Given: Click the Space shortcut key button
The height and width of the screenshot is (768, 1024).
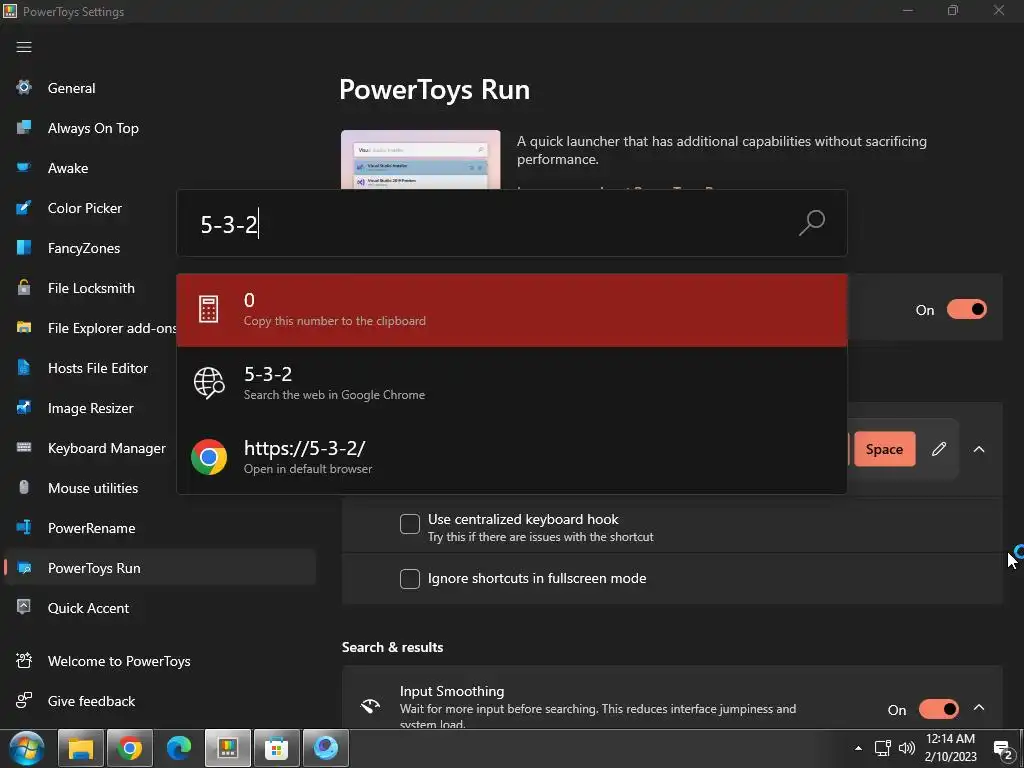Looking at the screenshot, I should coord(884,449).
